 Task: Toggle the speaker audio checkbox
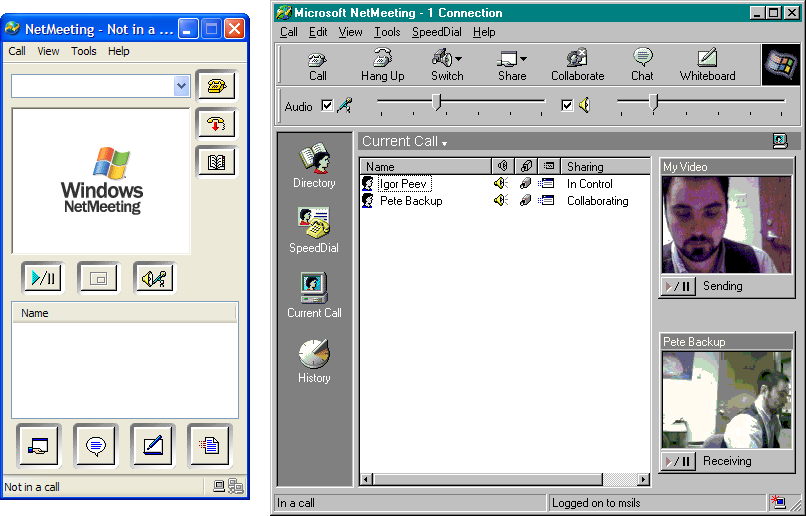[x=567, y=105]
